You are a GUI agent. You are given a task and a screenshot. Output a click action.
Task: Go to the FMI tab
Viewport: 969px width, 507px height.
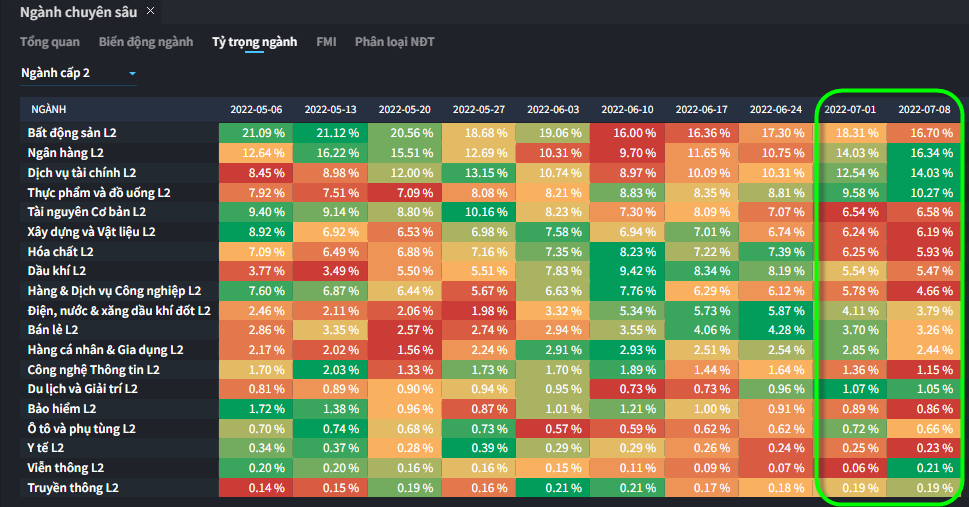326,42
